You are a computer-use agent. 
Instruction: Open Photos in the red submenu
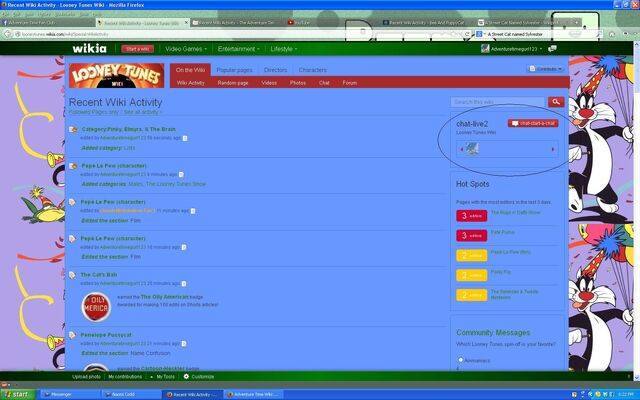tap(298, 83)
